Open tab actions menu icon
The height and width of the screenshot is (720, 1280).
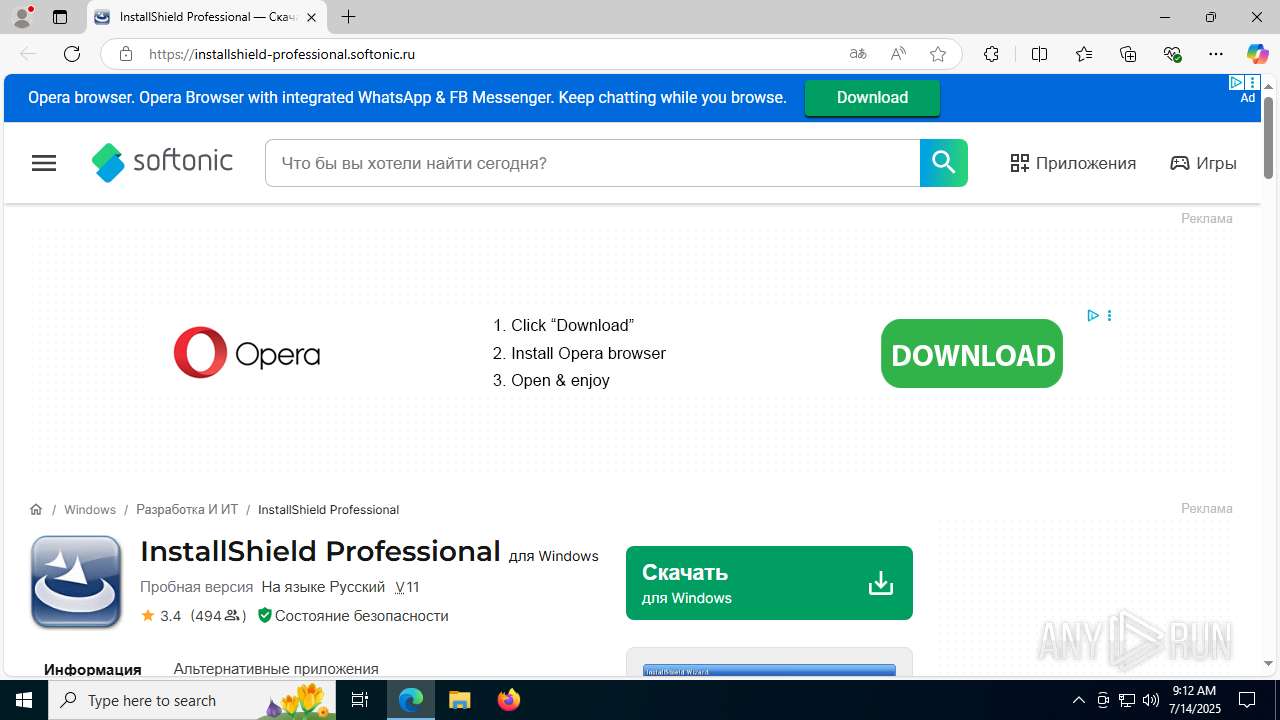click(x=60, y=17)
